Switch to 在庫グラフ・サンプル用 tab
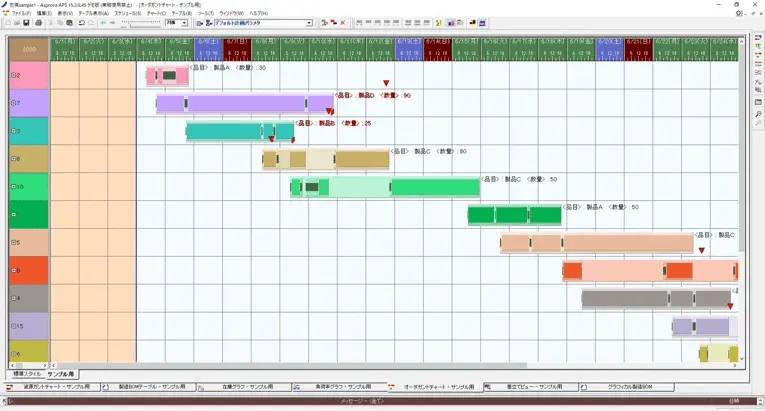 pos(242,386)
